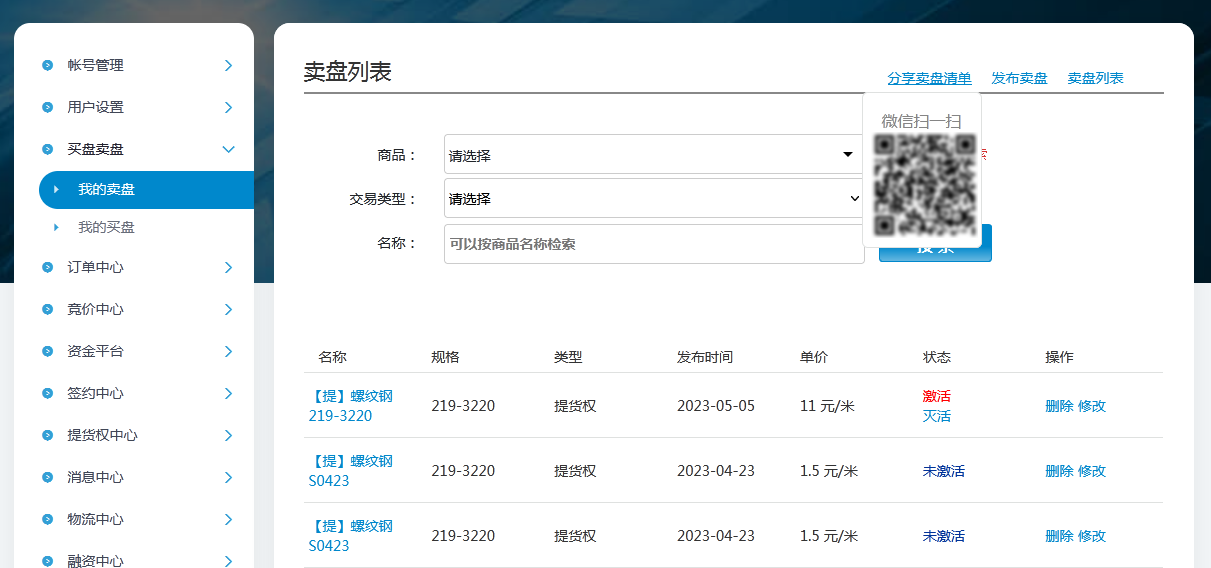Collapse the 买盘卖盘 section chevron

pos(228,150)
